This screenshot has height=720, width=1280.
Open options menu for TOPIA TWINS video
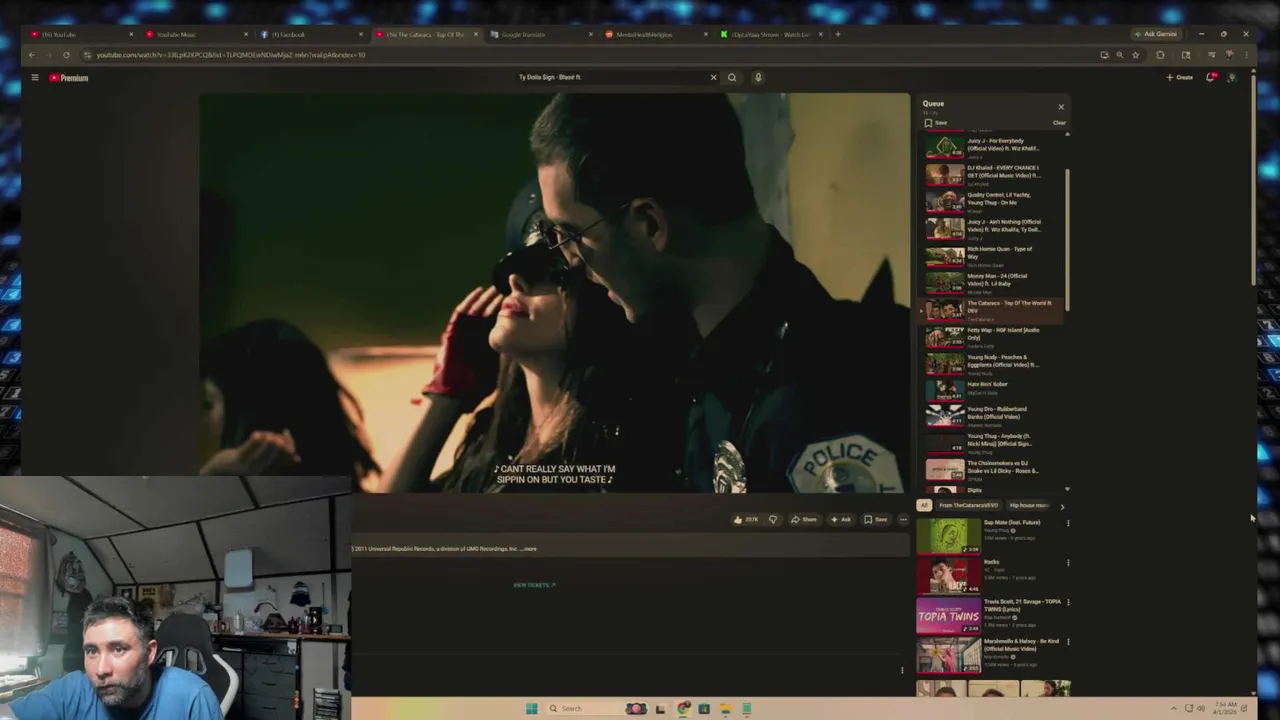[1068, 602]
